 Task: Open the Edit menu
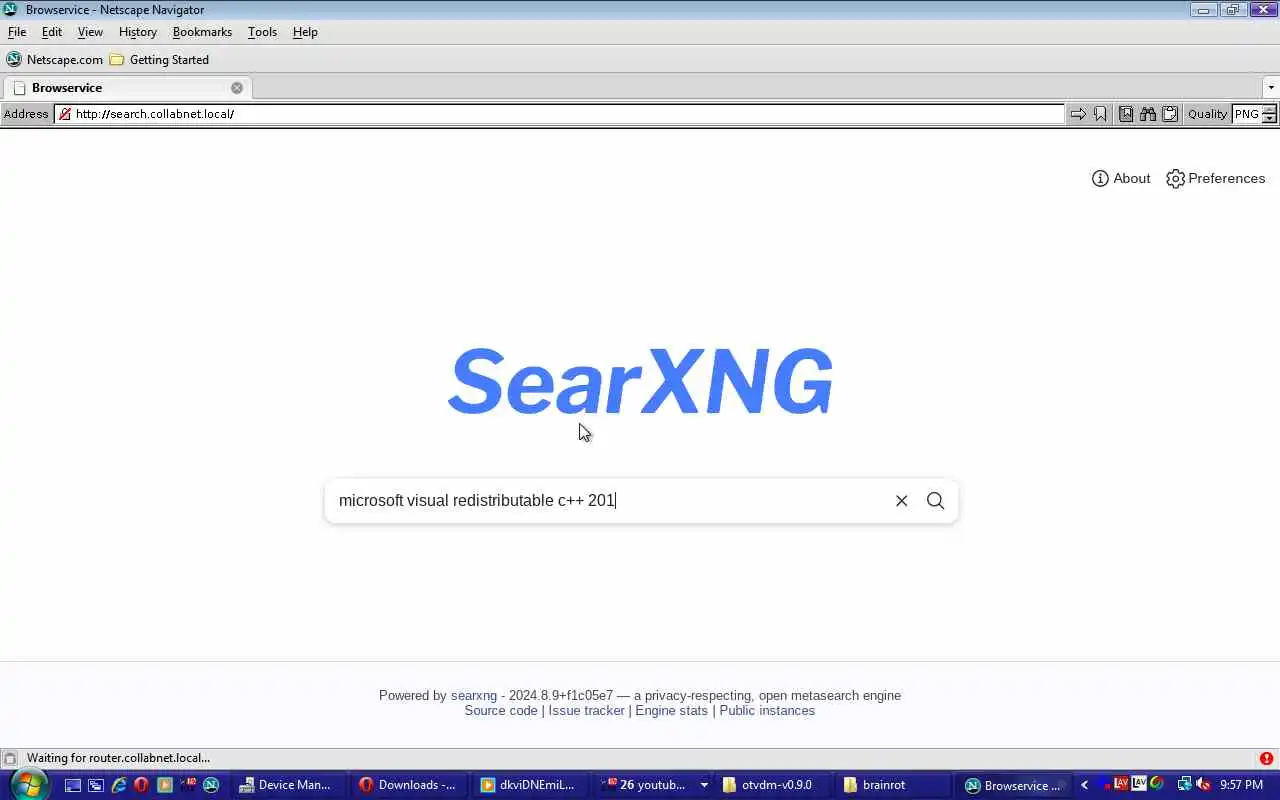pyautogui.click(x=52, y=32)
